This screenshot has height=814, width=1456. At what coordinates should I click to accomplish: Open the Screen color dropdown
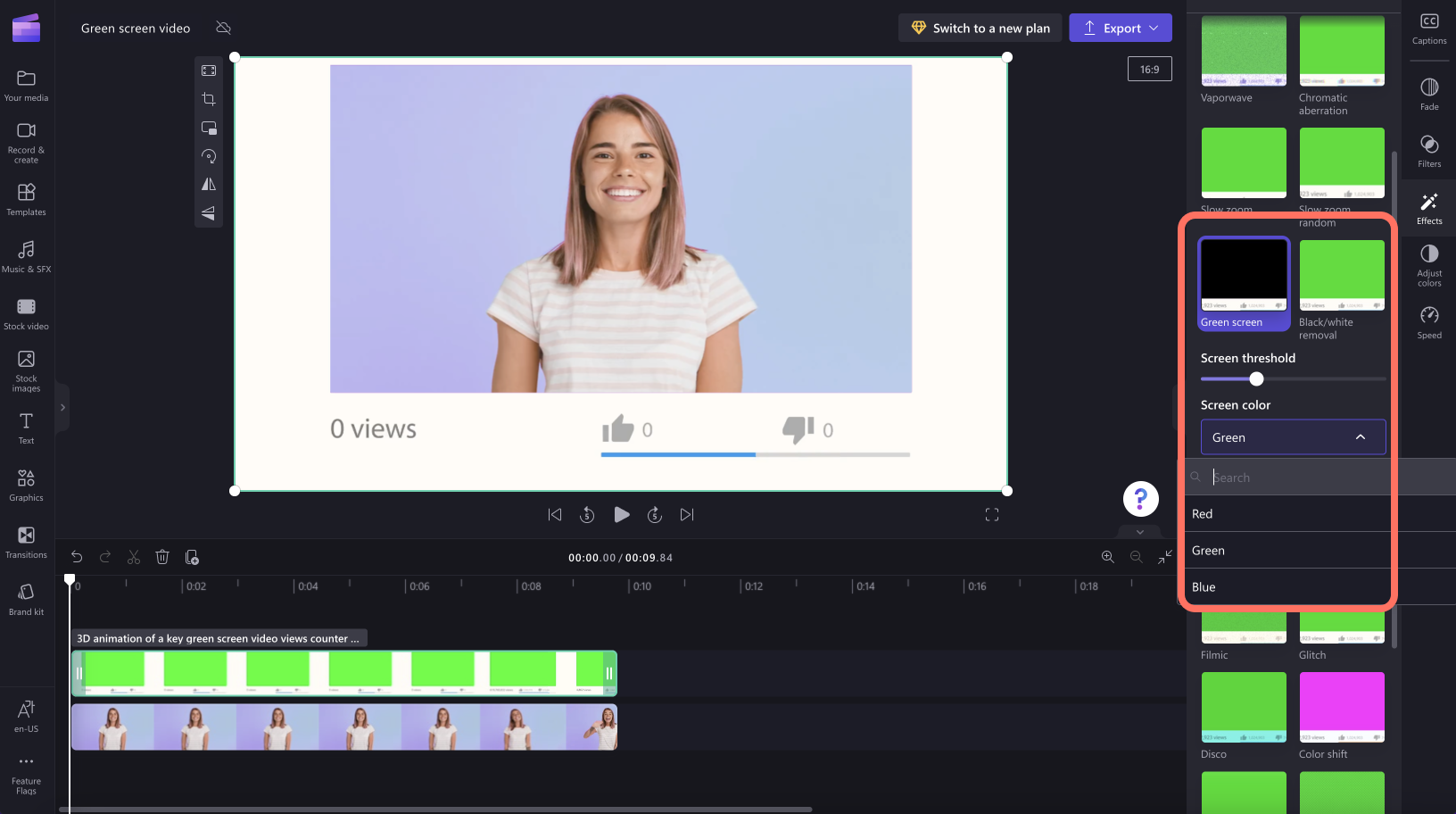coord(1292,436)
